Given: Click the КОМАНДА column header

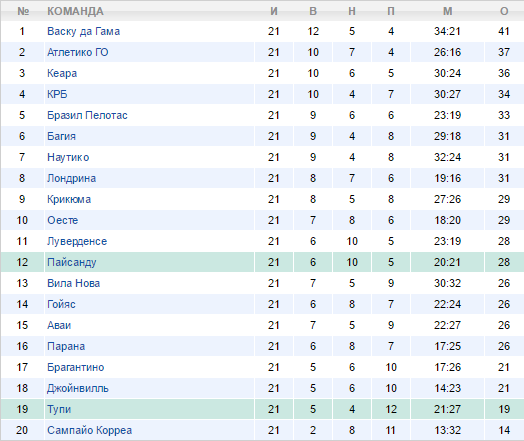Looking at the screenshot, I should 75,11.
